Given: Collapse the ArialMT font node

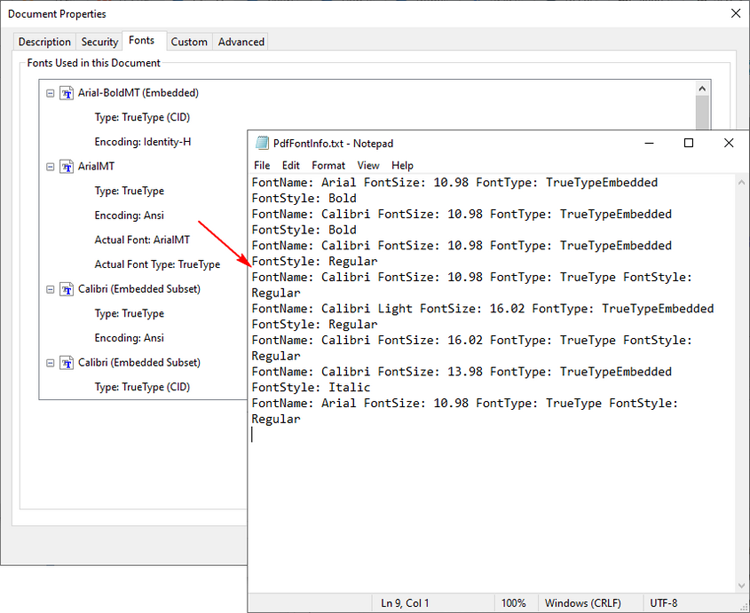Looking at the screenshot, I should 50,167.
